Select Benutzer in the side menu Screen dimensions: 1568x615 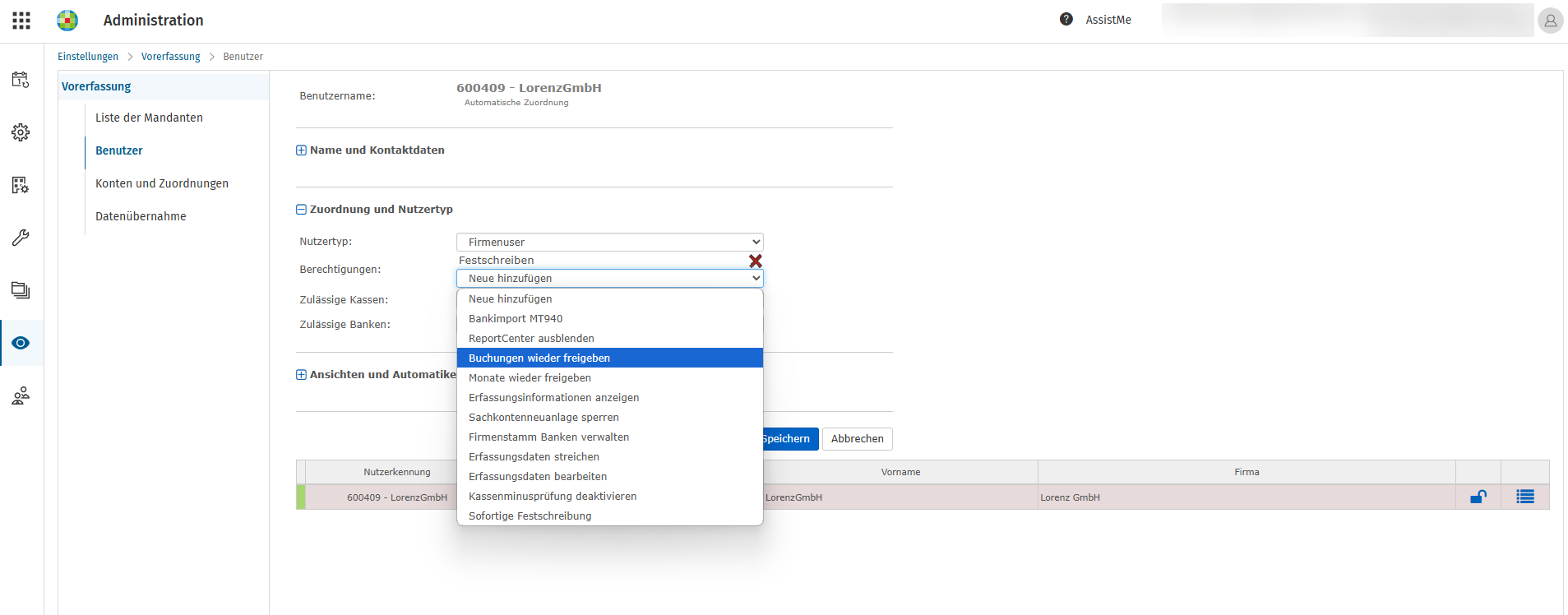pyautogui.click(x=119, y=150)
